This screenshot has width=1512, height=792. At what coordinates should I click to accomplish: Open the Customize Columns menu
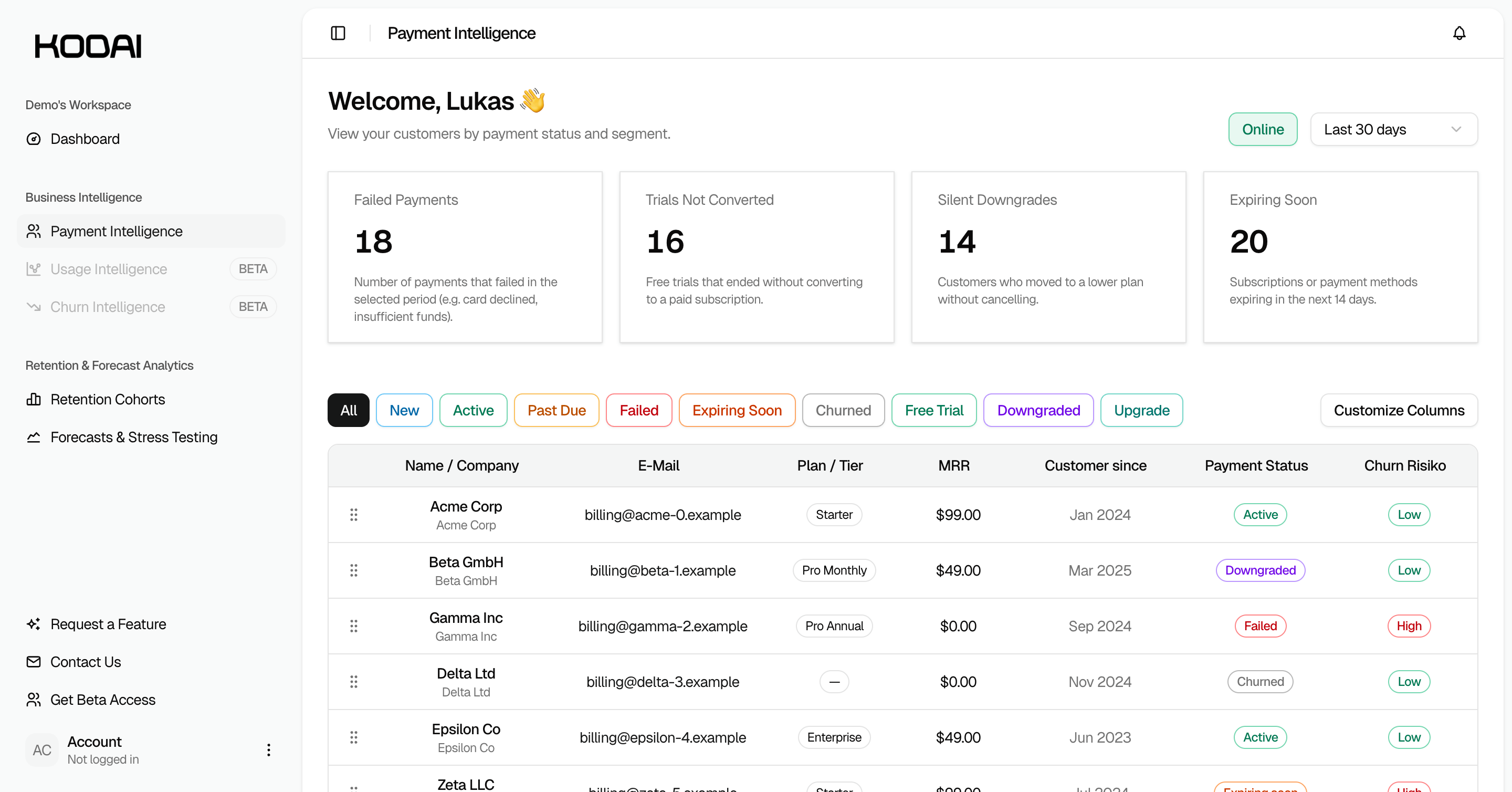click(x=1398, y=410)
